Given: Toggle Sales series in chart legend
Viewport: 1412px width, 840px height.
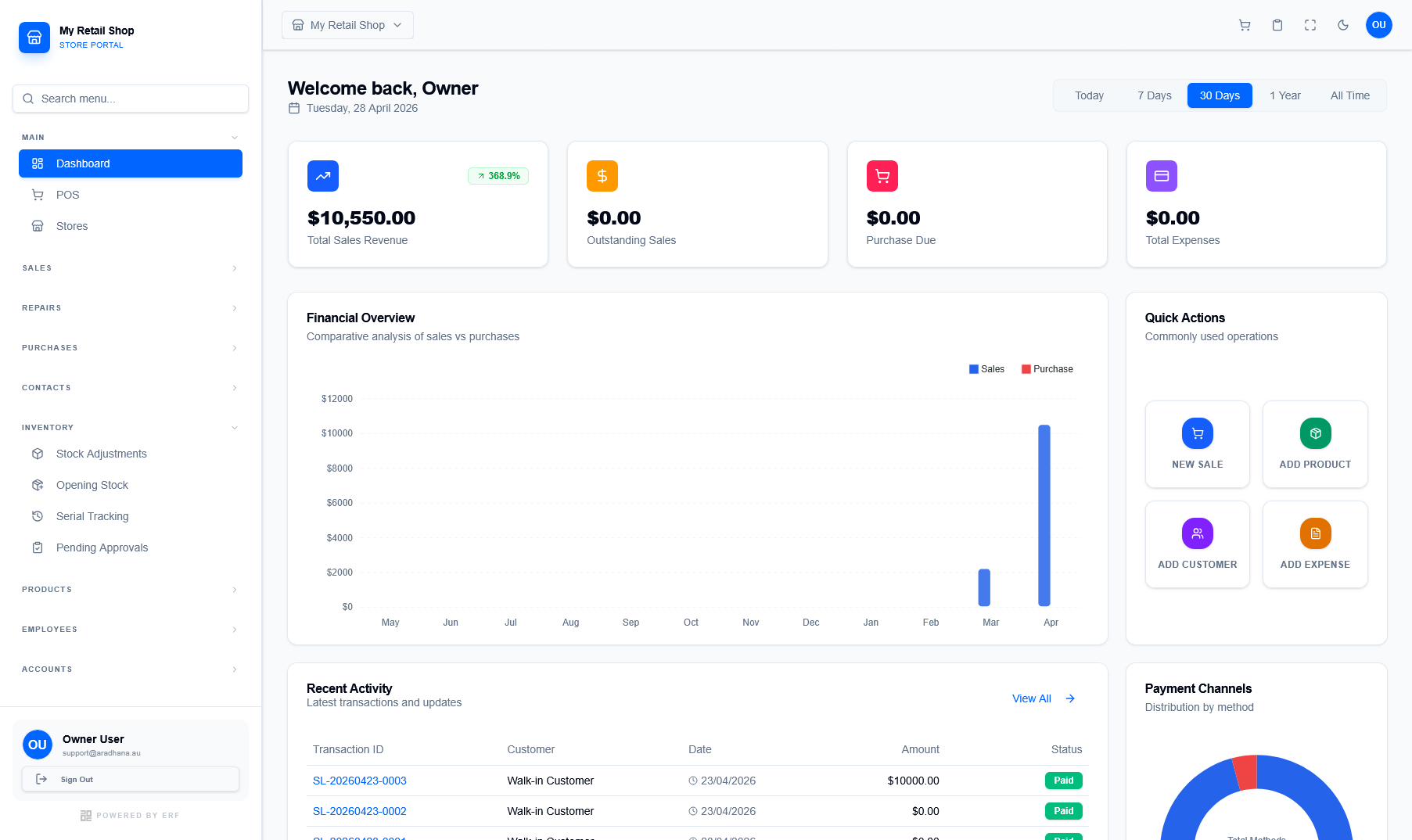Looking at the screenshot, I should tap(986, 369).
